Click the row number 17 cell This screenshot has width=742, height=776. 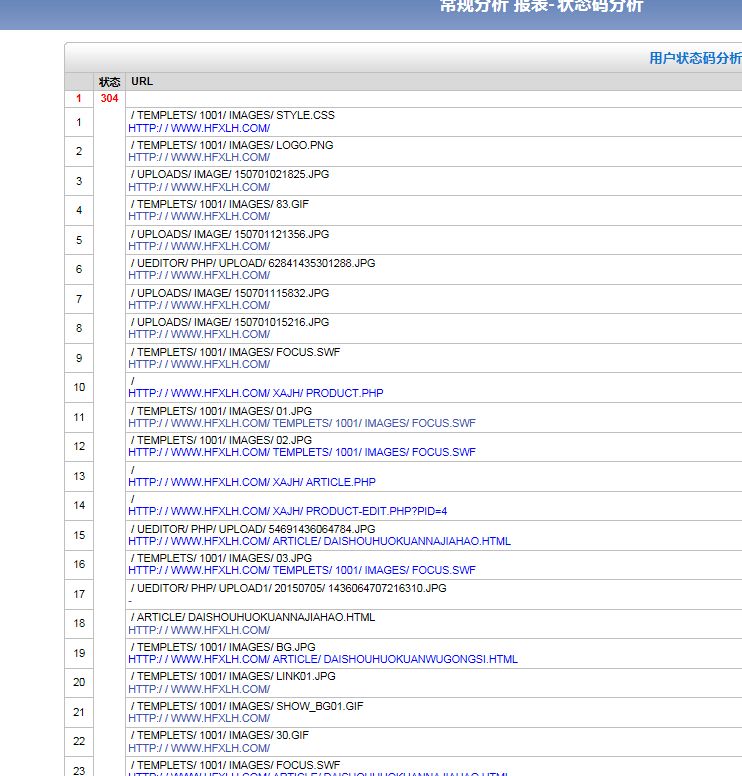(x=79, y=594)
